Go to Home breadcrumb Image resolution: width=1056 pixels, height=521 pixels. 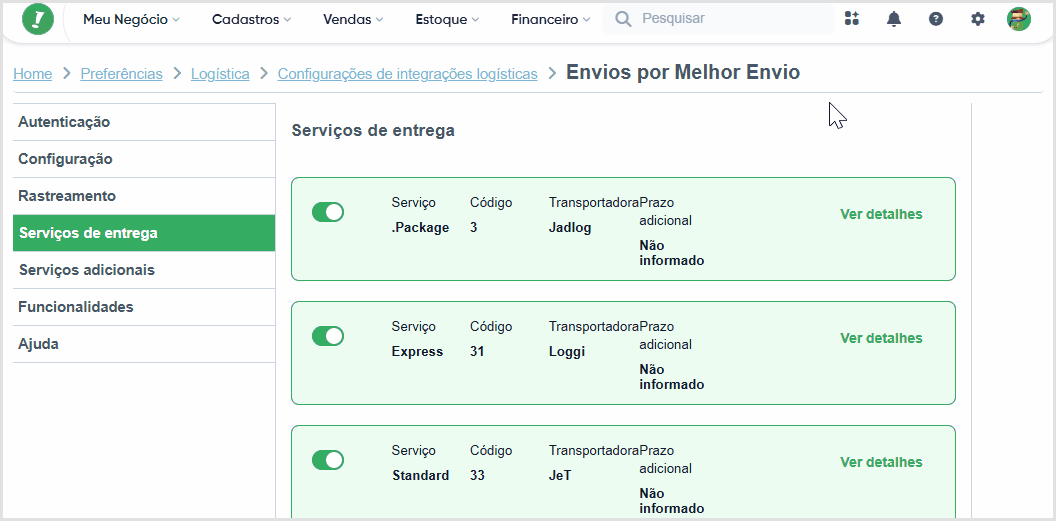pos(32,74)
